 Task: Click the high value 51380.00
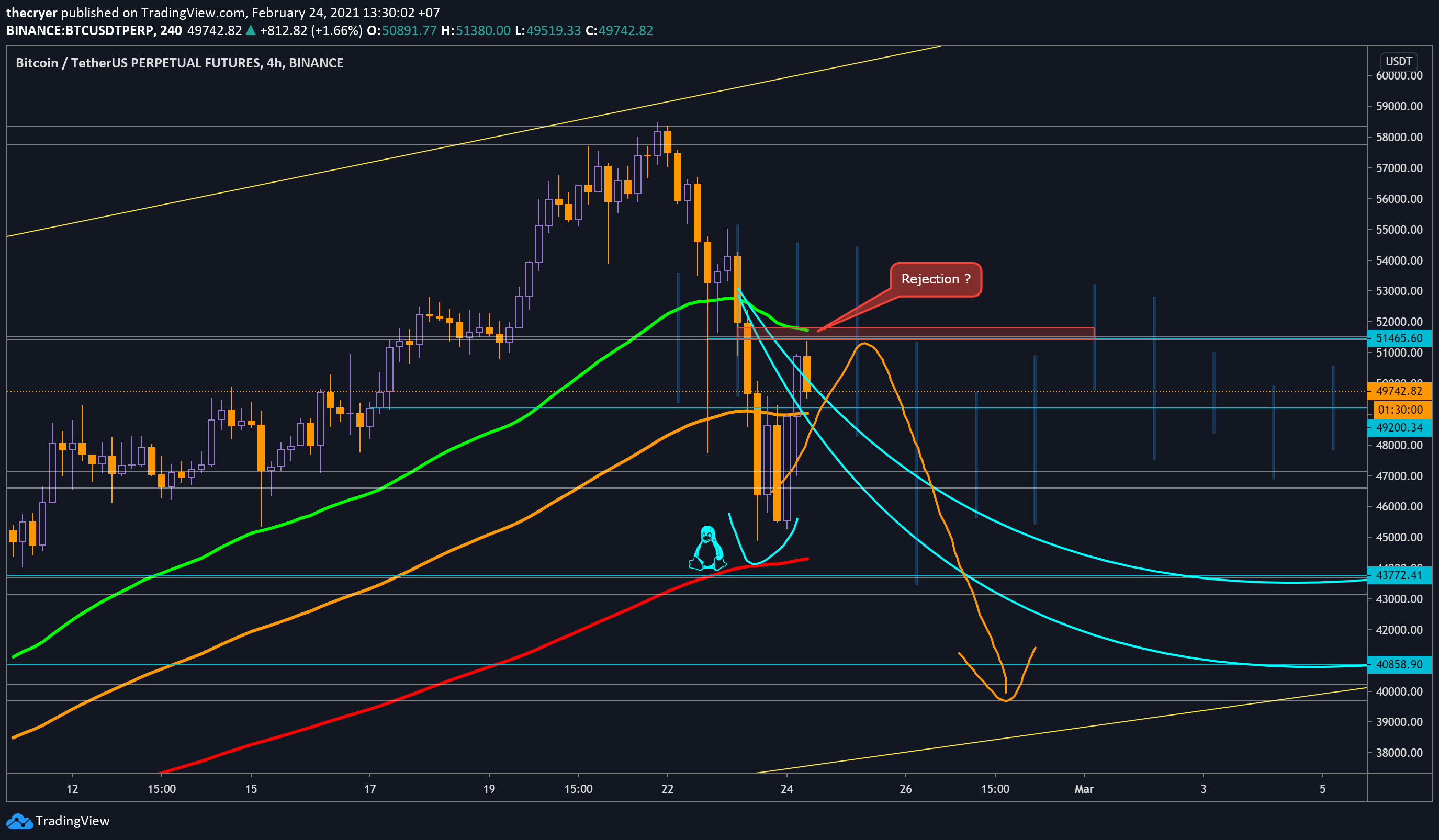[483, 30]
